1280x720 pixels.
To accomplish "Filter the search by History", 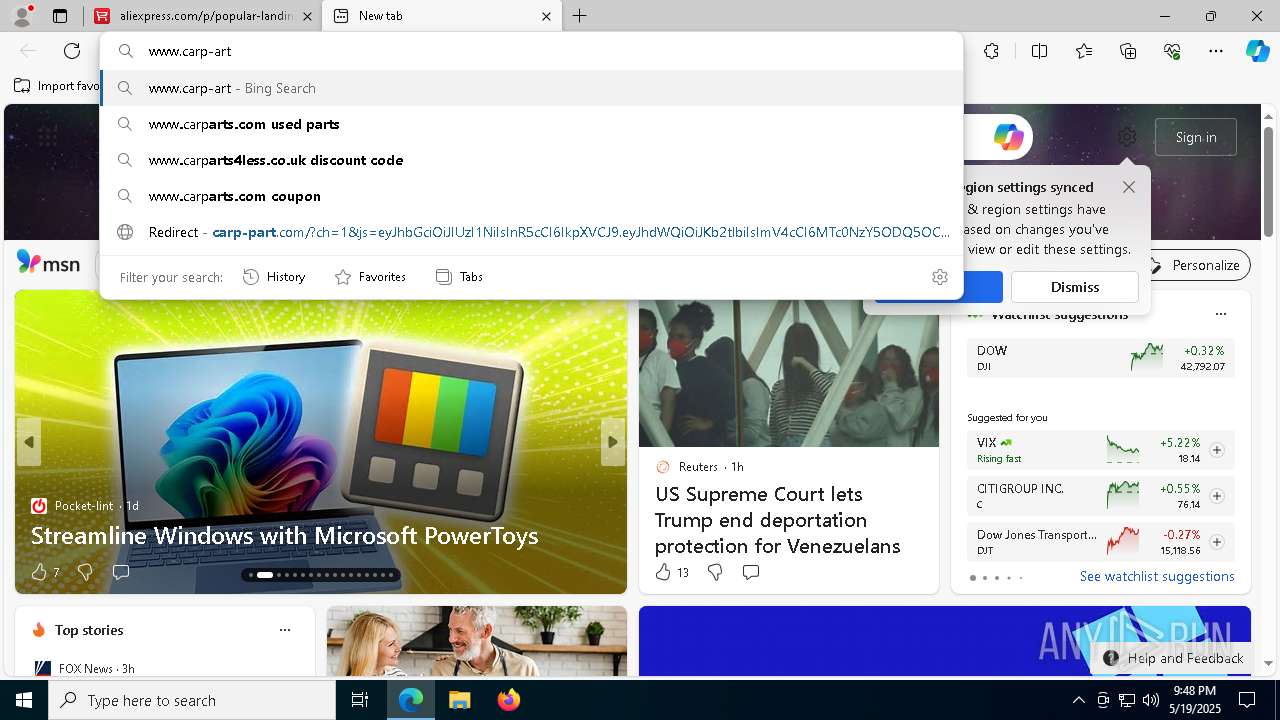I will tap(274, 277).
